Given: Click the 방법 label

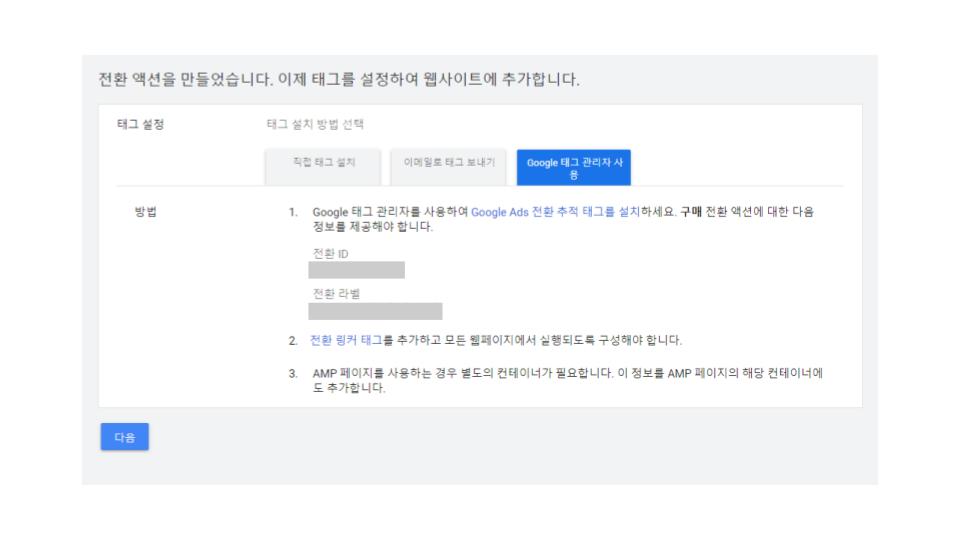Looking at the screenshot, I should click(146, 212).
